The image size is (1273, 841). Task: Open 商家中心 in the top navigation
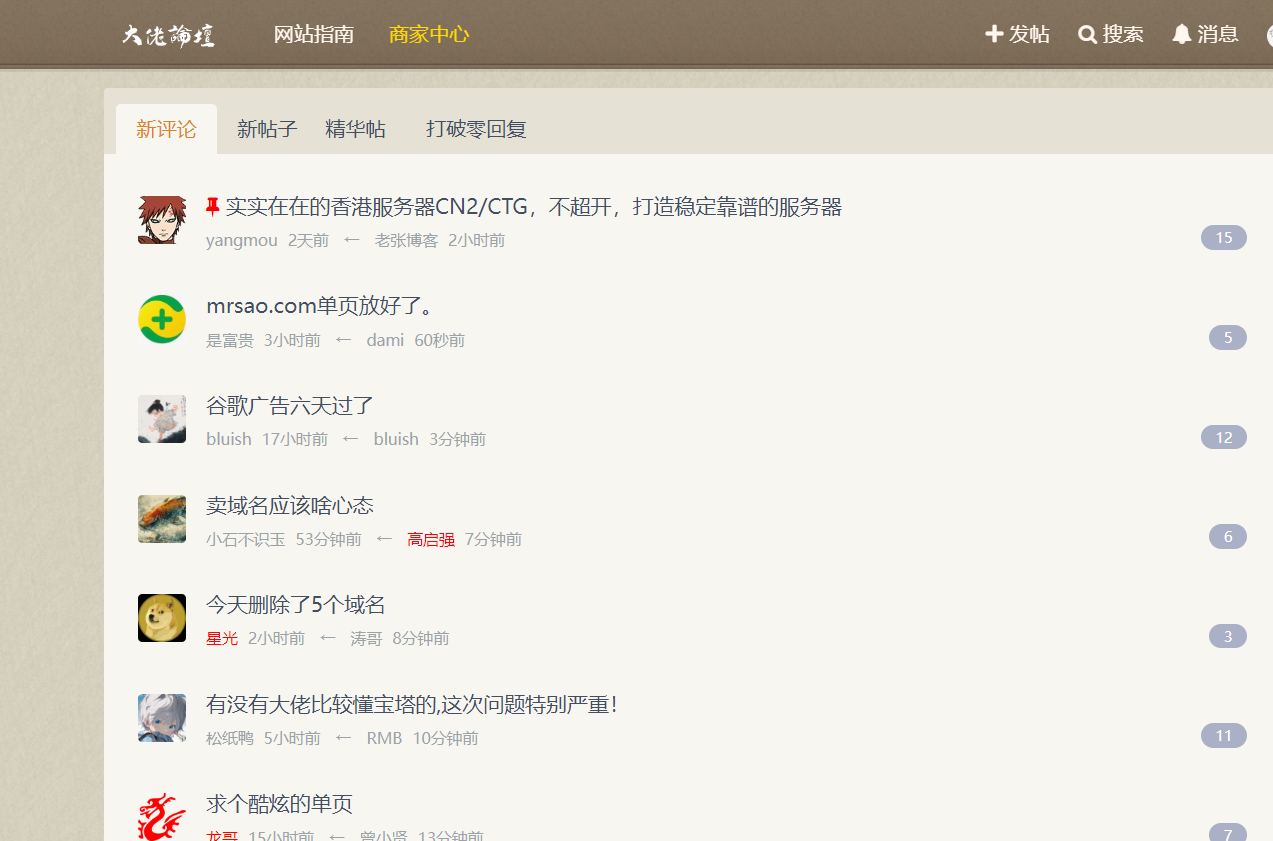(x=429, y=34)
